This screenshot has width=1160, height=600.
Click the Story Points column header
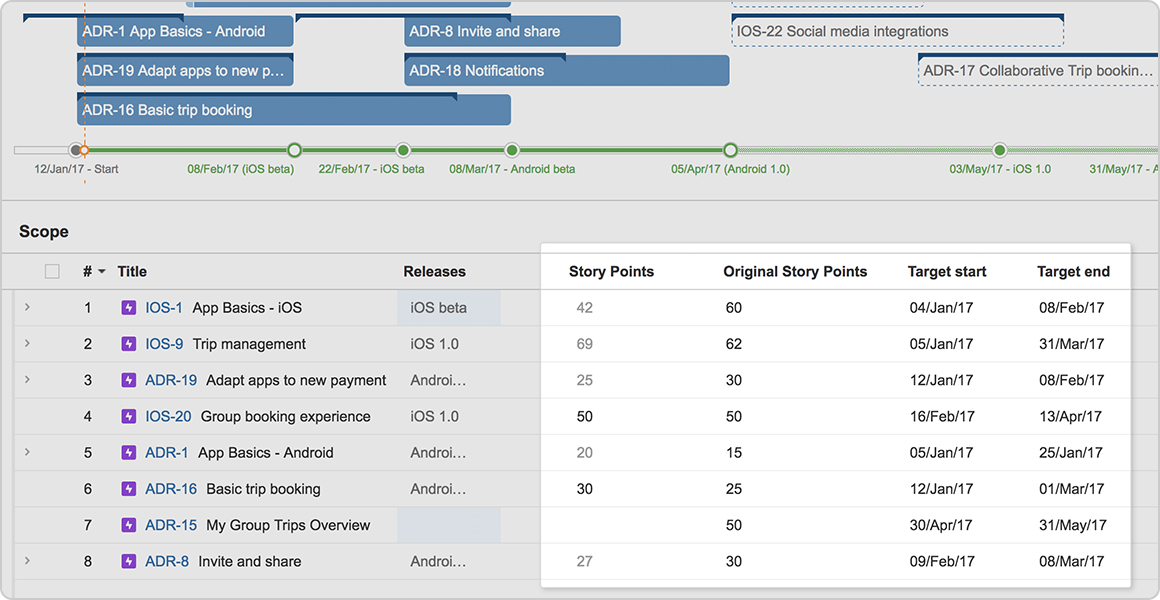pos(611,272)
